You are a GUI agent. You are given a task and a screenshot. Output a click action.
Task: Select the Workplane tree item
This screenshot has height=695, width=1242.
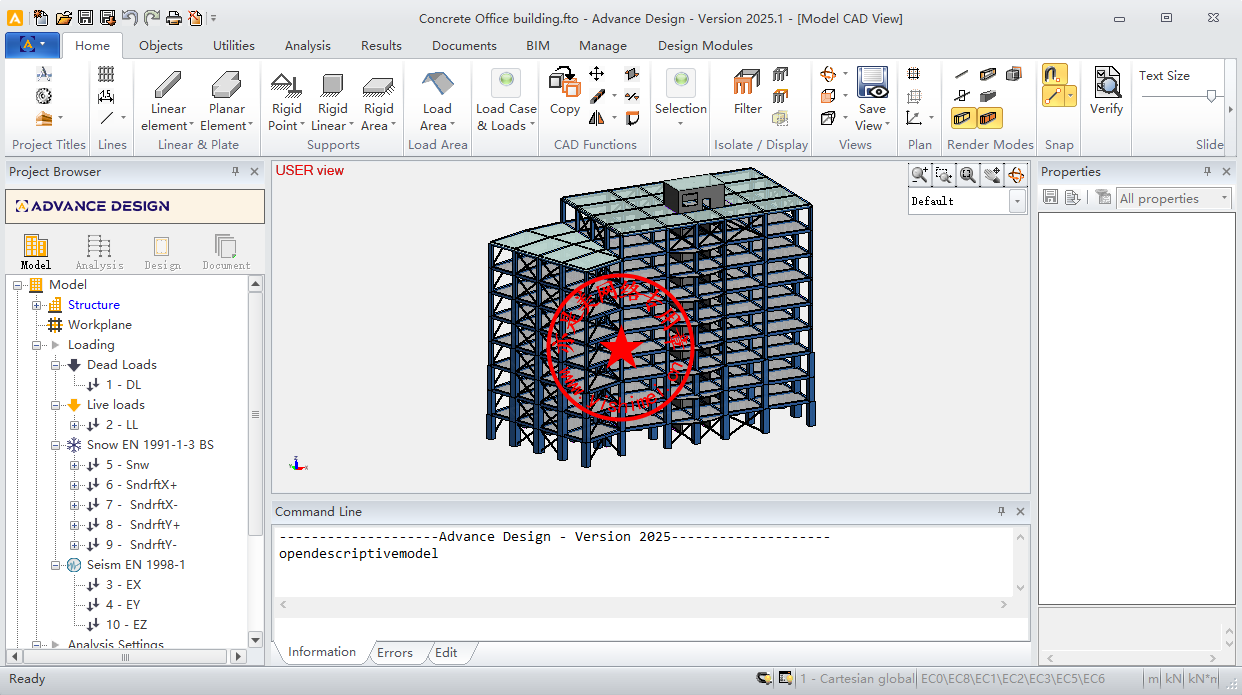point(99,325)
